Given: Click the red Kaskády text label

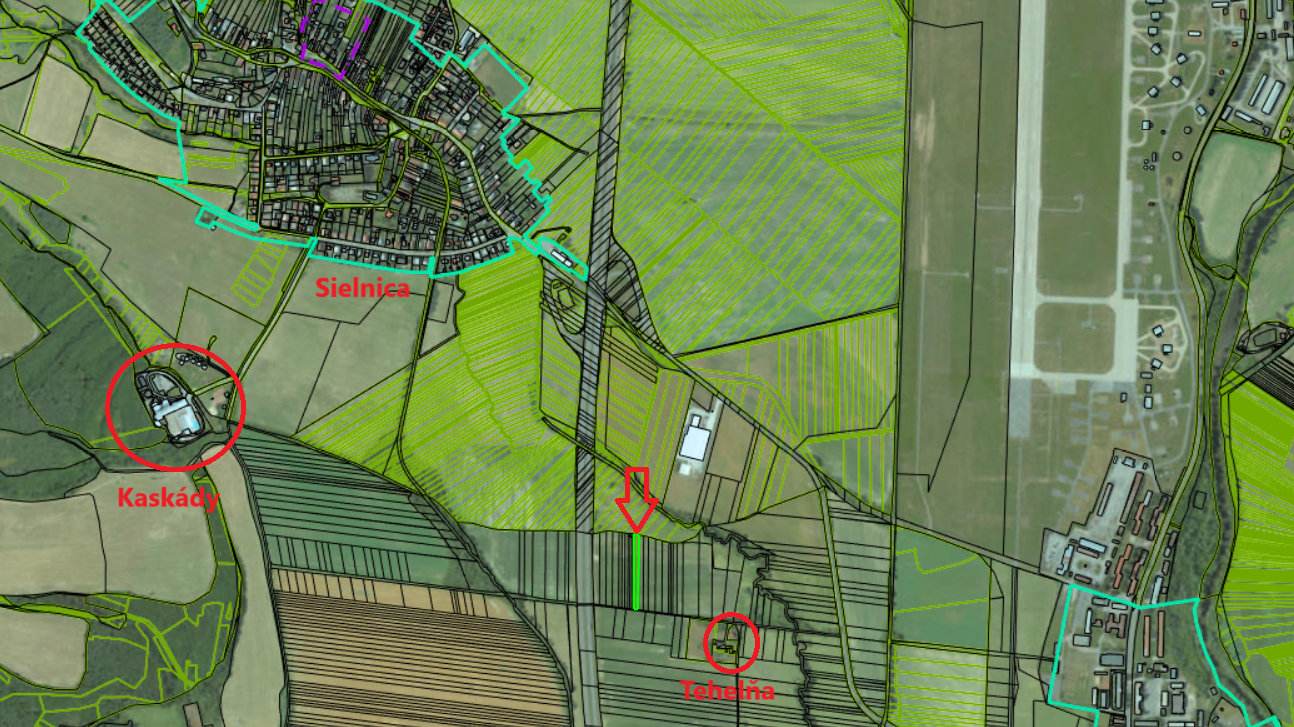Looking at the screenshot, I should click(x=168, y=498).
